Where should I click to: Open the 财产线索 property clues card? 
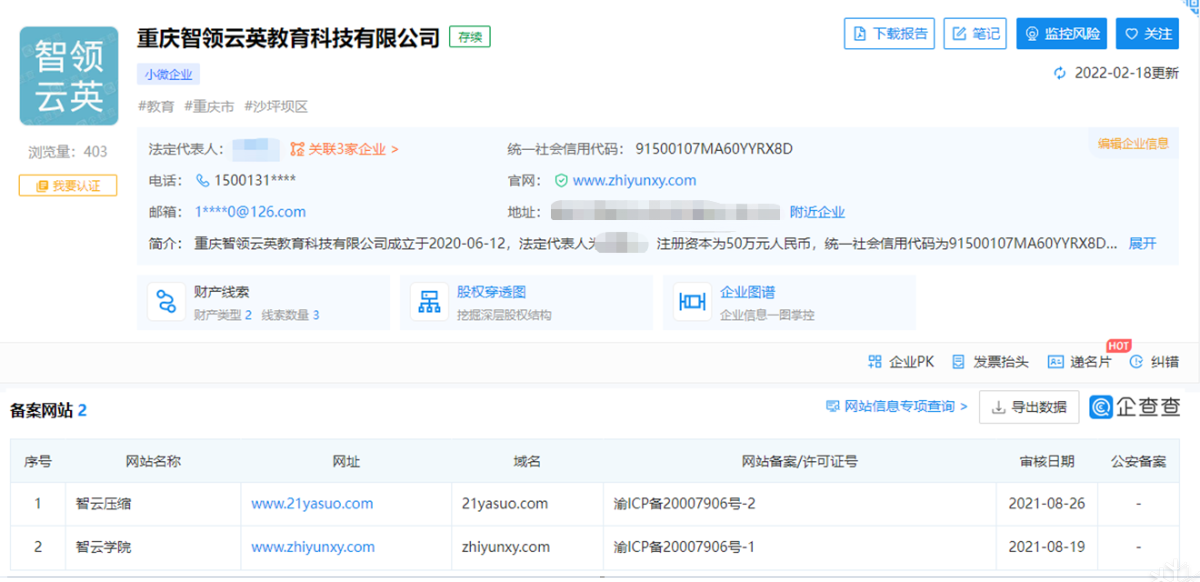pyautogui.click(x=264, y=302)
